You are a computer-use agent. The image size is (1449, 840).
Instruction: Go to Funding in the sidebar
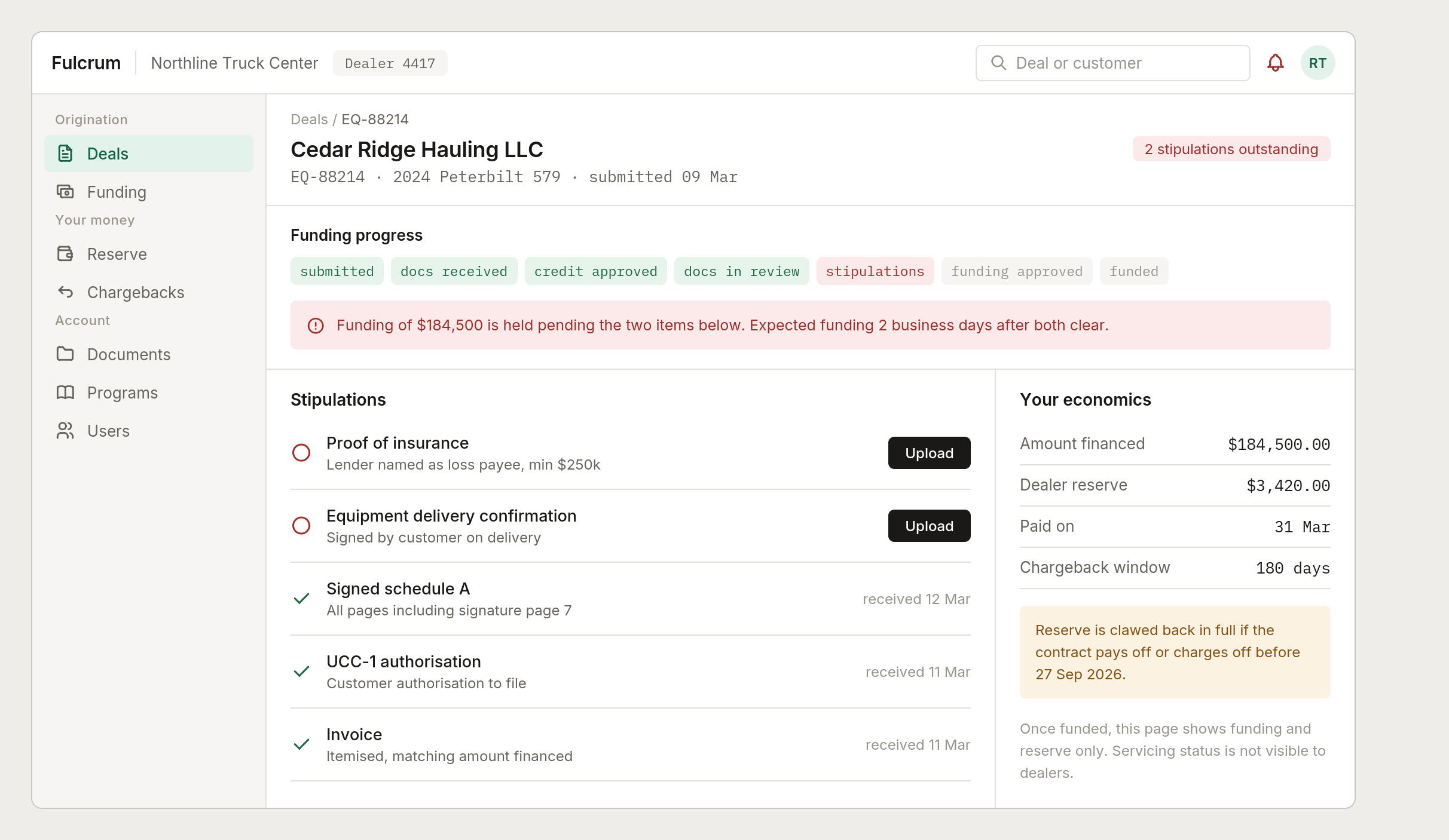click(x=149, y=192)
